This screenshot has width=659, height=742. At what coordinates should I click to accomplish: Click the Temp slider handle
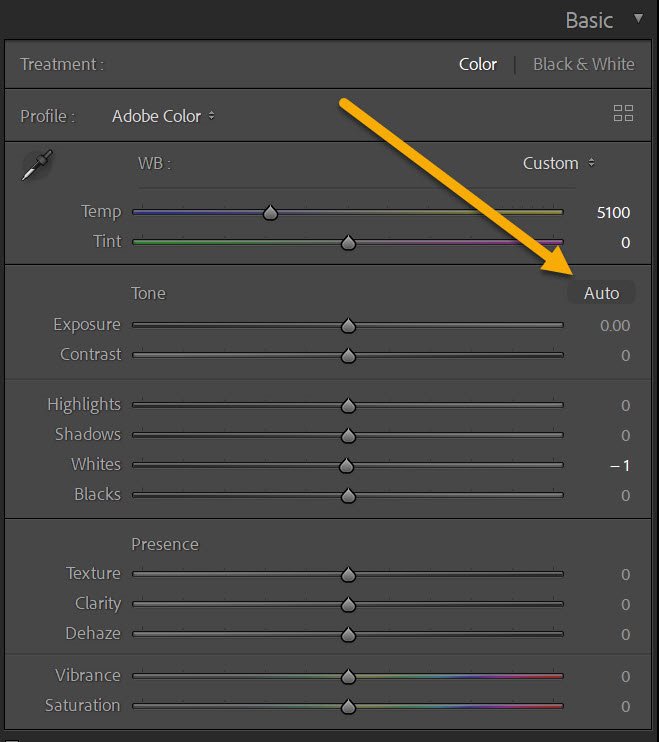coord(269,212)
